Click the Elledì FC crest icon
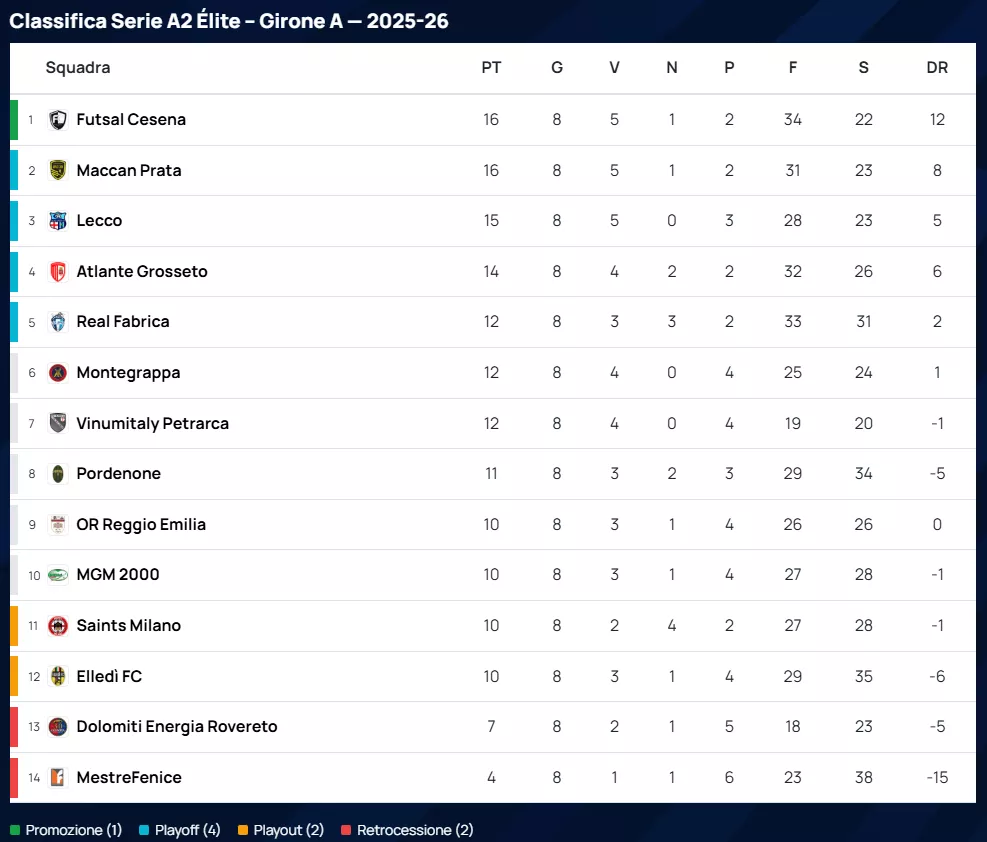987x842 pixels. point(58,676)
